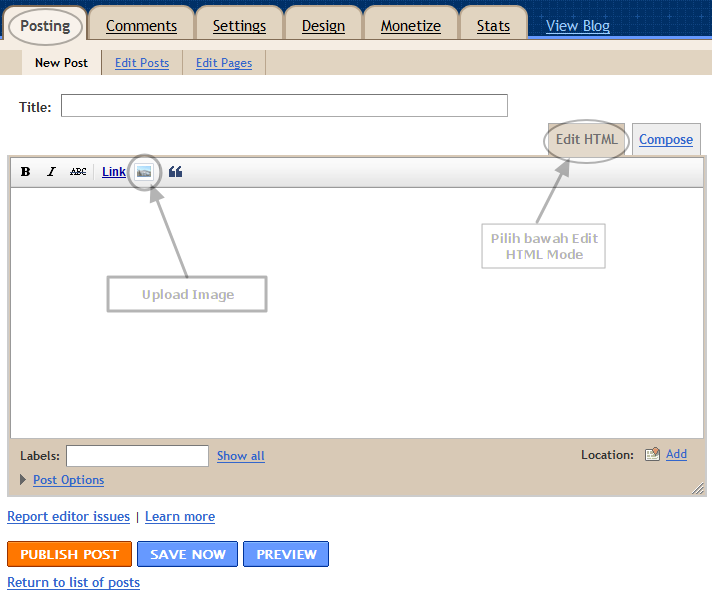Click the PUBLISH POST button

(x=69, y=554)
